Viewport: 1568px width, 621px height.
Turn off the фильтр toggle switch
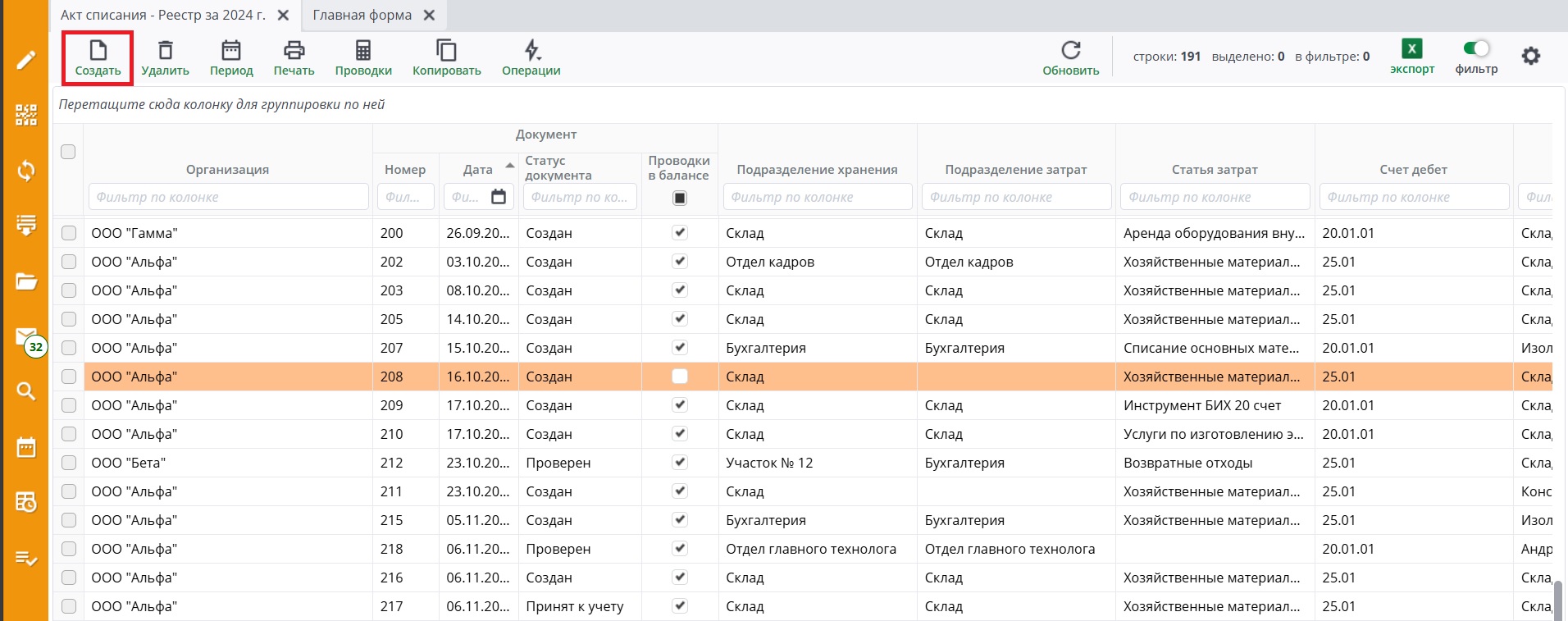click(x=1476, y=48)
